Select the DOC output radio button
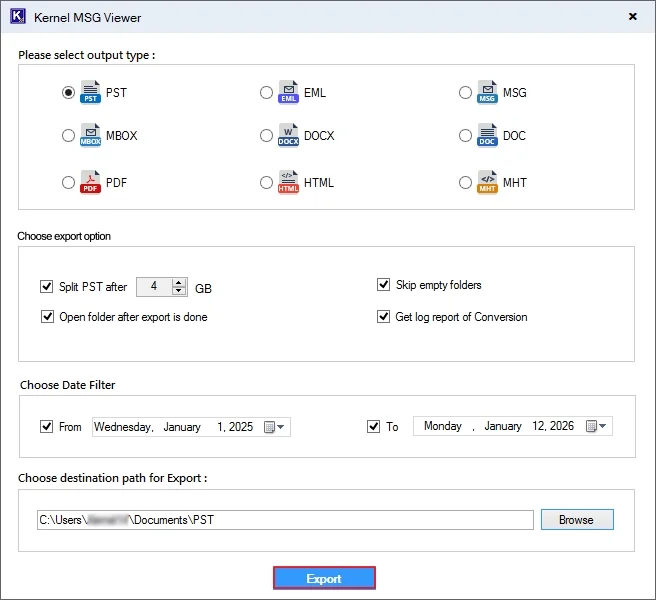Image resolution: width=656 pixels, height=600 pixels. [465, 135]
